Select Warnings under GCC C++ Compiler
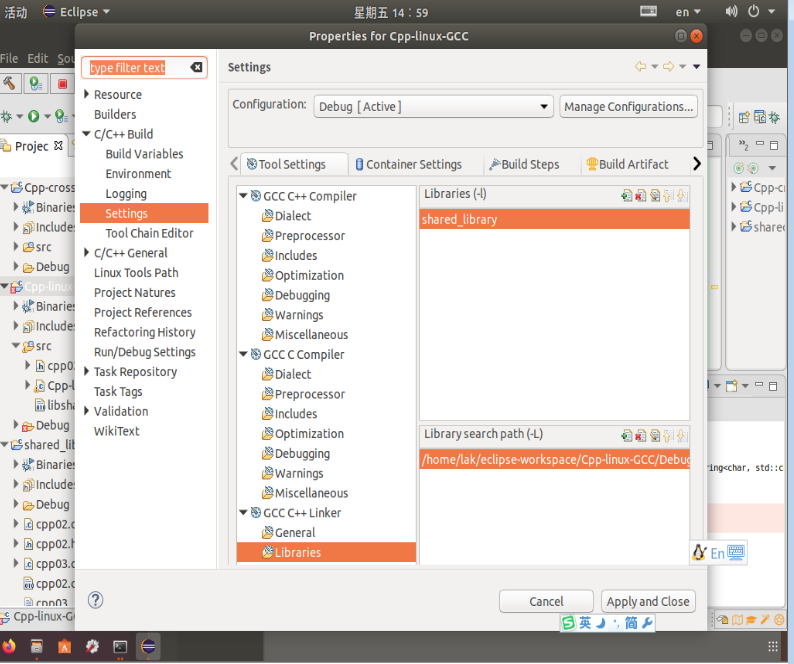The image size is (794, 664). (x=299, y=315)
